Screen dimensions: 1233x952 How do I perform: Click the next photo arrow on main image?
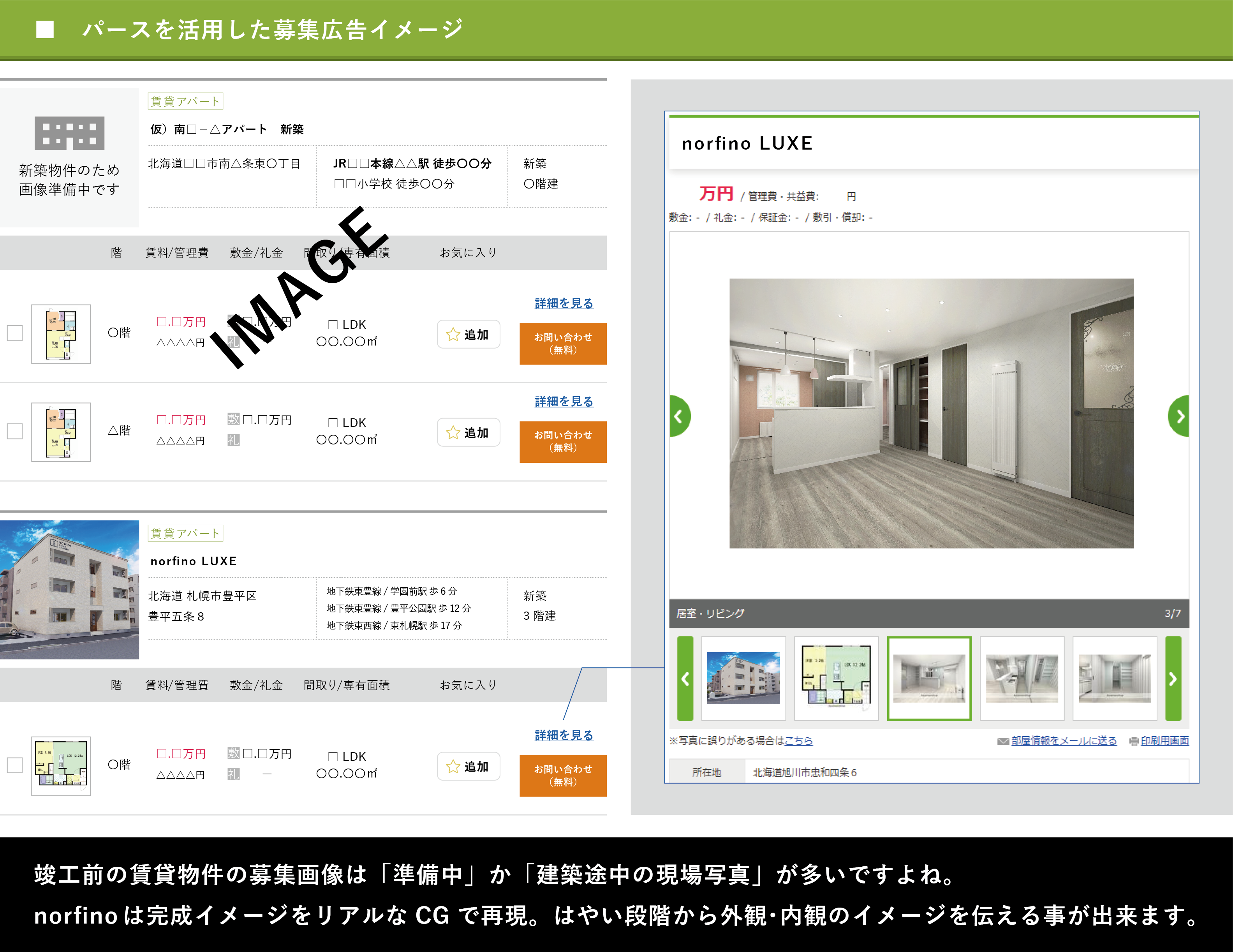[x=1178, y=416]
